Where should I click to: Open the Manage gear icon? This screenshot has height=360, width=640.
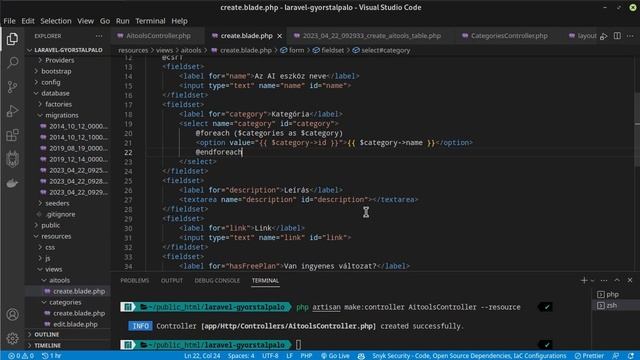[12, 338]
